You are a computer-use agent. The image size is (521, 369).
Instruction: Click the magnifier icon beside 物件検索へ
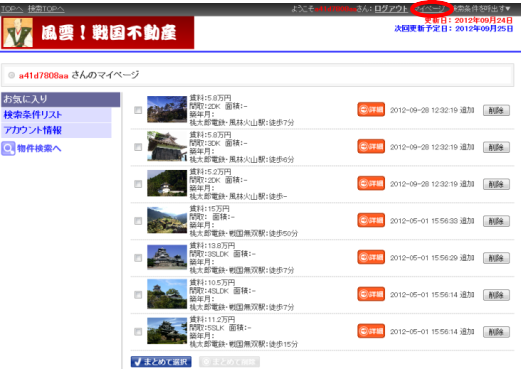point(8,148)
